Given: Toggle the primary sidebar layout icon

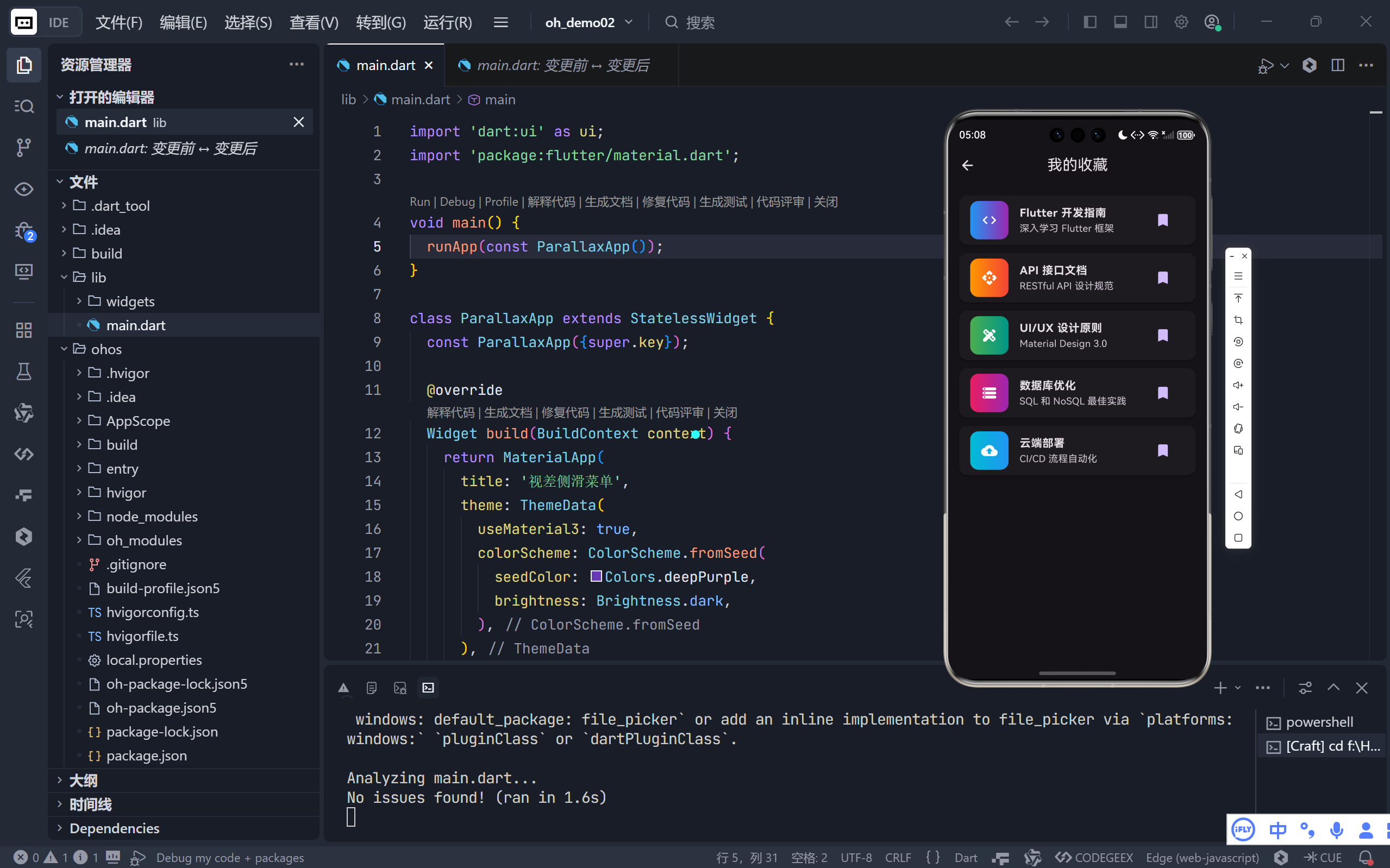Looking at the screenshot, I should point(1090,22).
